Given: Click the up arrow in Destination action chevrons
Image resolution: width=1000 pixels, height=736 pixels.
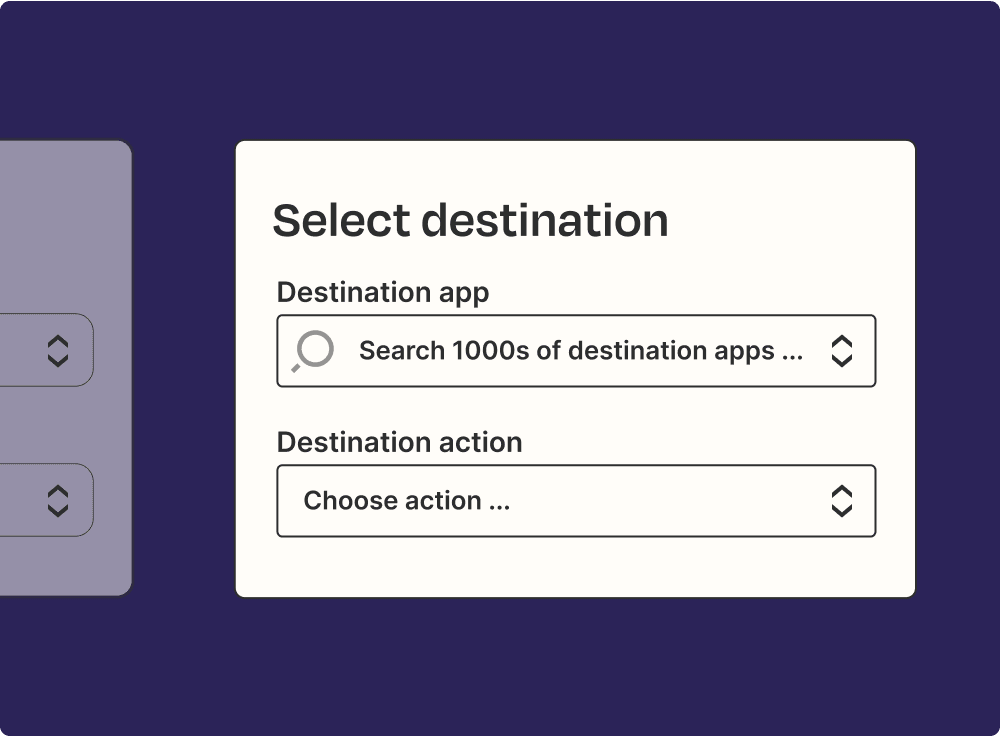Looking at the screenshot, I should coord(842,492).
